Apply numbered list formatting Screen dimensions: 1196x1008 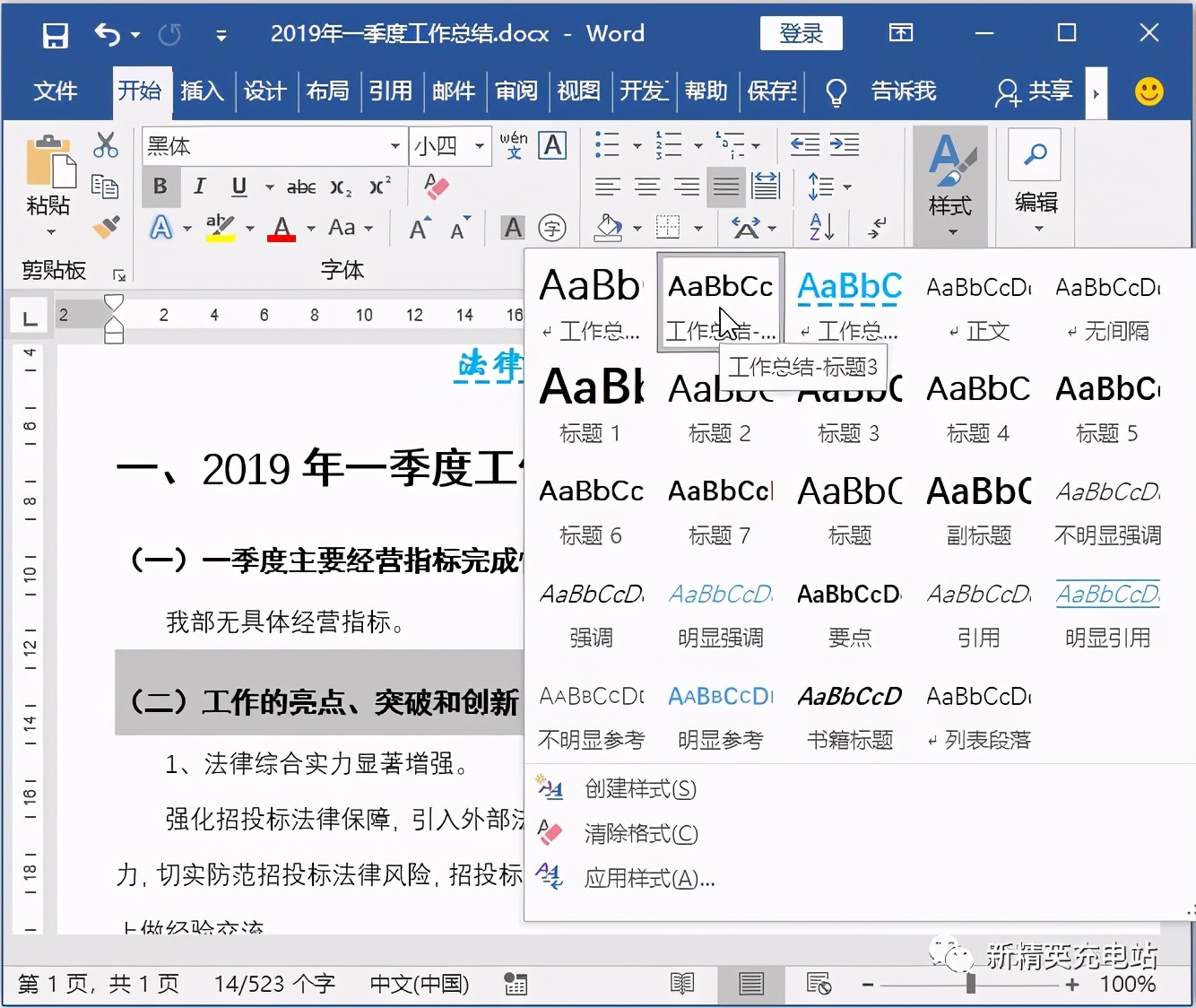point(669,145)
